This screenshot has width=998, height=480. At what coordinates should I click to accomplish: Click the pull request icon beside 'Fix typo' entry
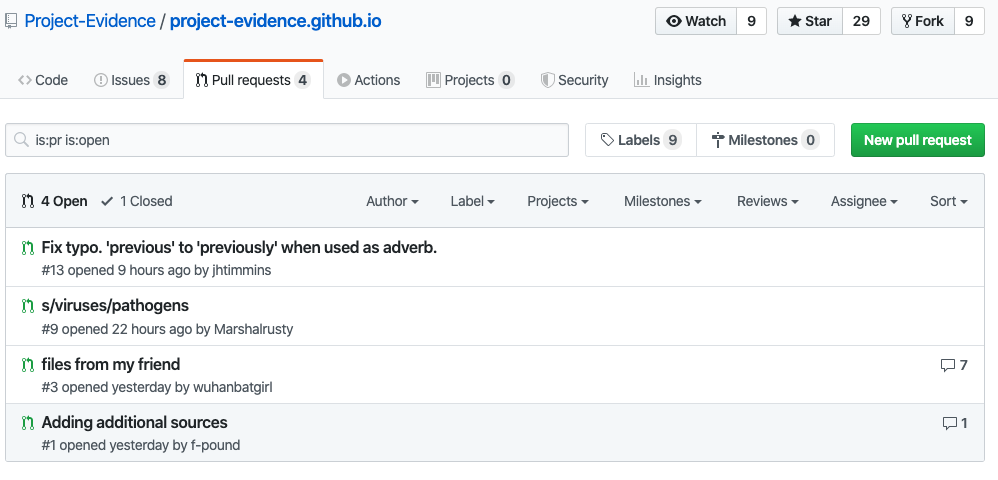point(28,247)
